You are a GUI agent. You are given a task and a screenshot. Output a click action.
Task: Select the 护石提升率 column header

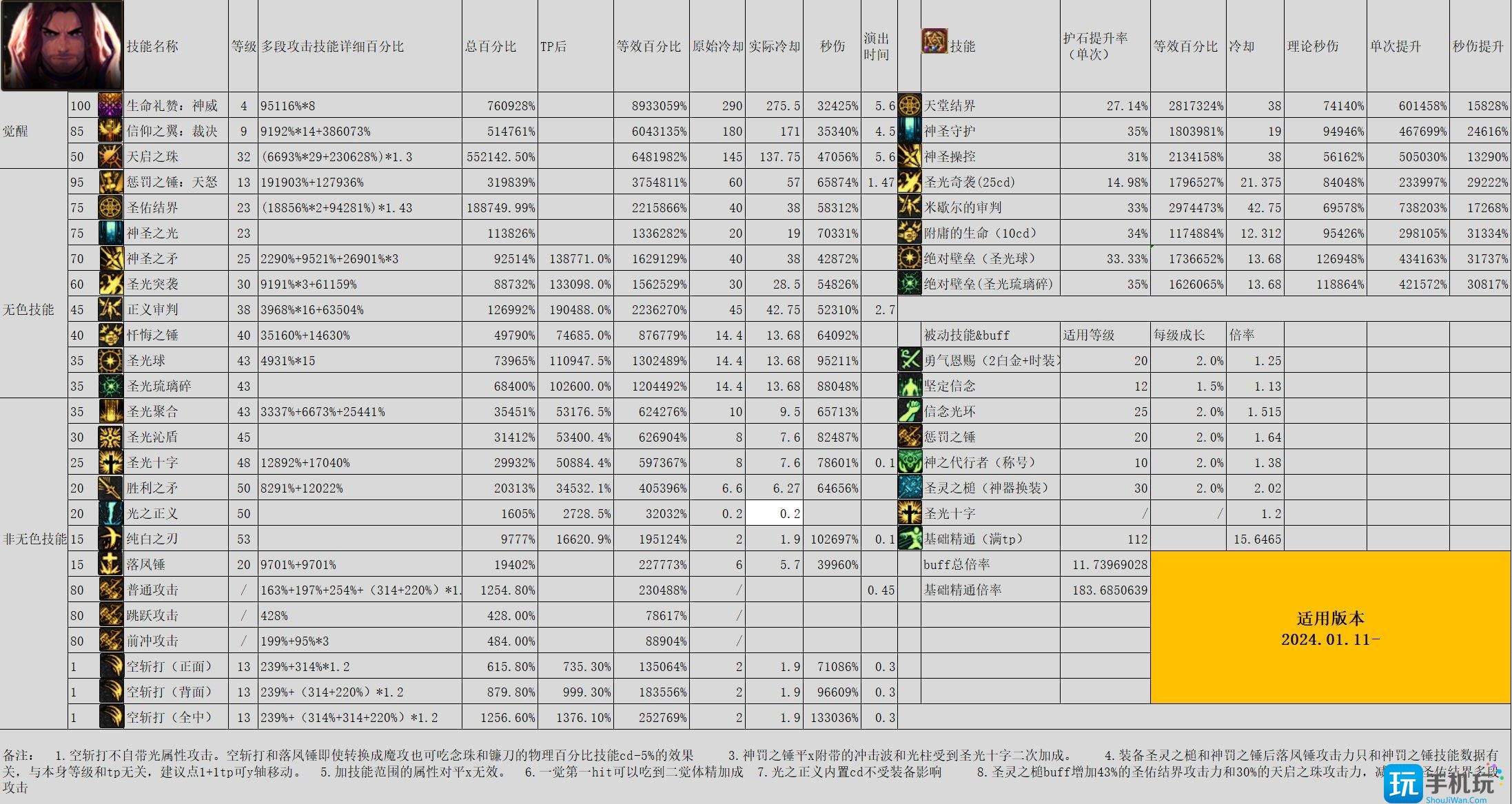pyautogui.click(x=1096, y=45)
